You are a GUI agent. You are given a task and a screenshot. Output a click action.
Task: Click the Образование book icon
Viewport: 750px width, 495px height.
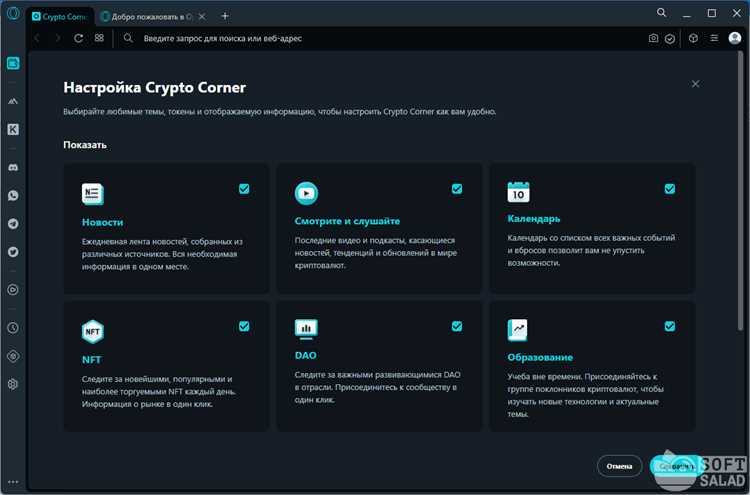518,330
